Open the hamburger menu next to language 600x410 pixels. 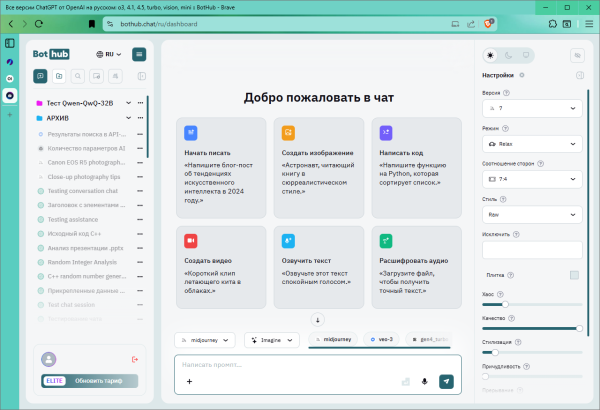[x=139, y=54]
